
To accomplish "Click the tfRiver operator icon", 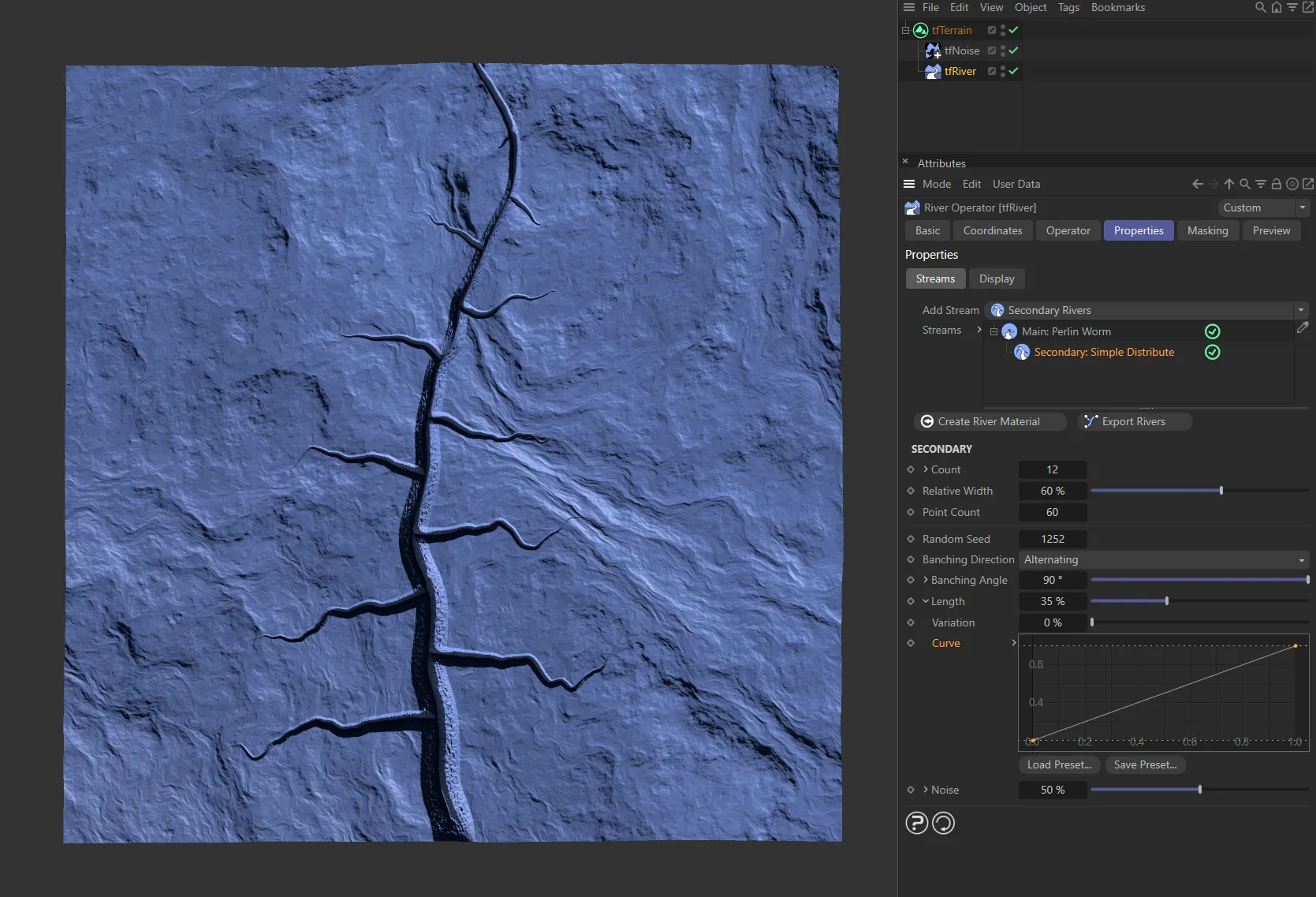I will tap(933, 71).
